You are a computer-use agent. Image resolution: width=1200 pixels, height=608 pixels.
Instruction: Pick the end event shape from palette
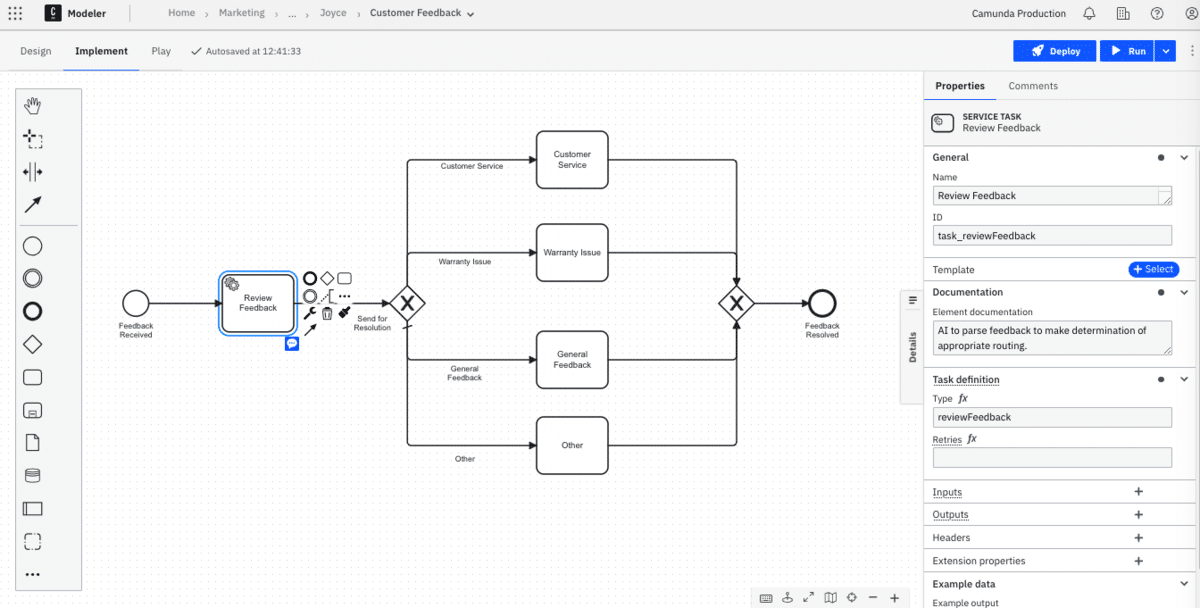(32, 311)
